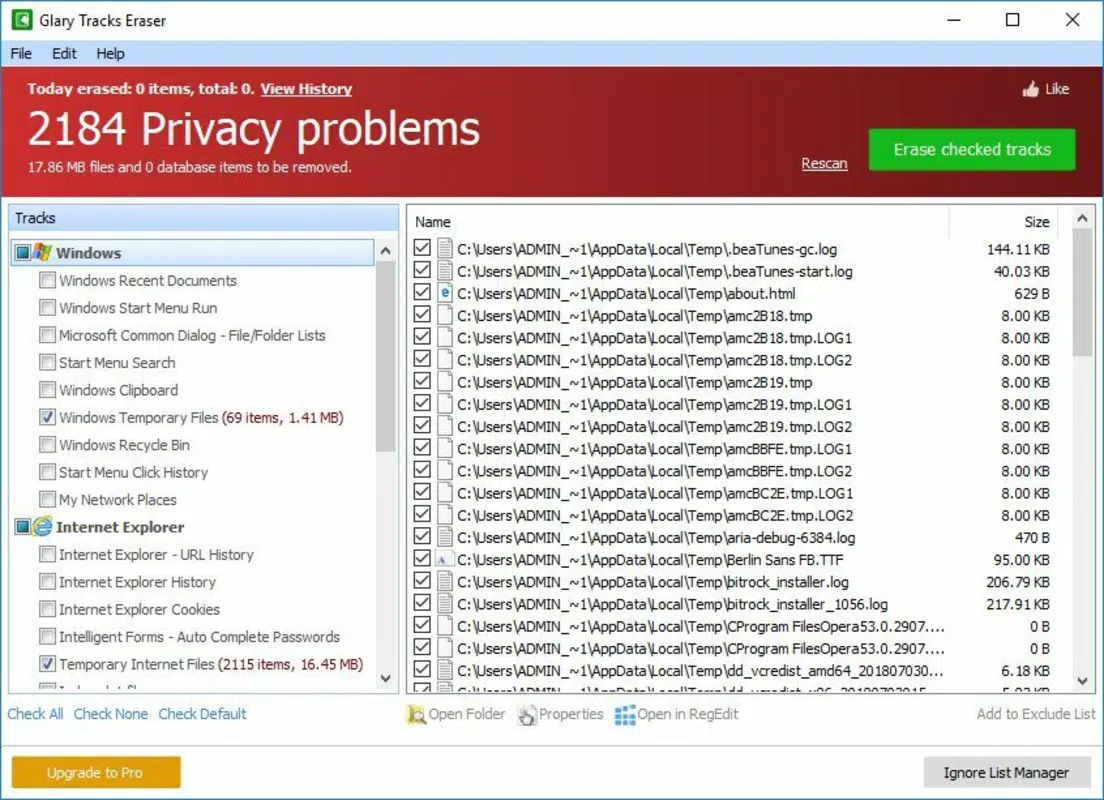Enable Windows Recent Documents checkbox
Image resolution: width=1104 pixels, height=800 pixels.
point(47,280)
